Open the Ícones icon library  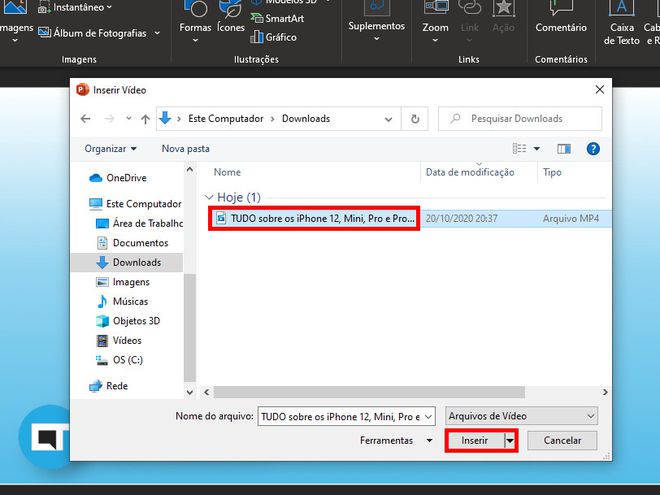(231, 19)
